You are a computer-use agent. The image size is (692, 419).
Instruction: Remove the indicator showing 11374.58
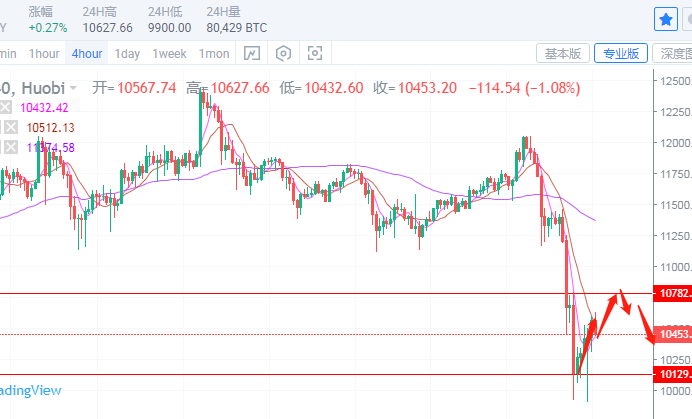(x=11, y=147)
